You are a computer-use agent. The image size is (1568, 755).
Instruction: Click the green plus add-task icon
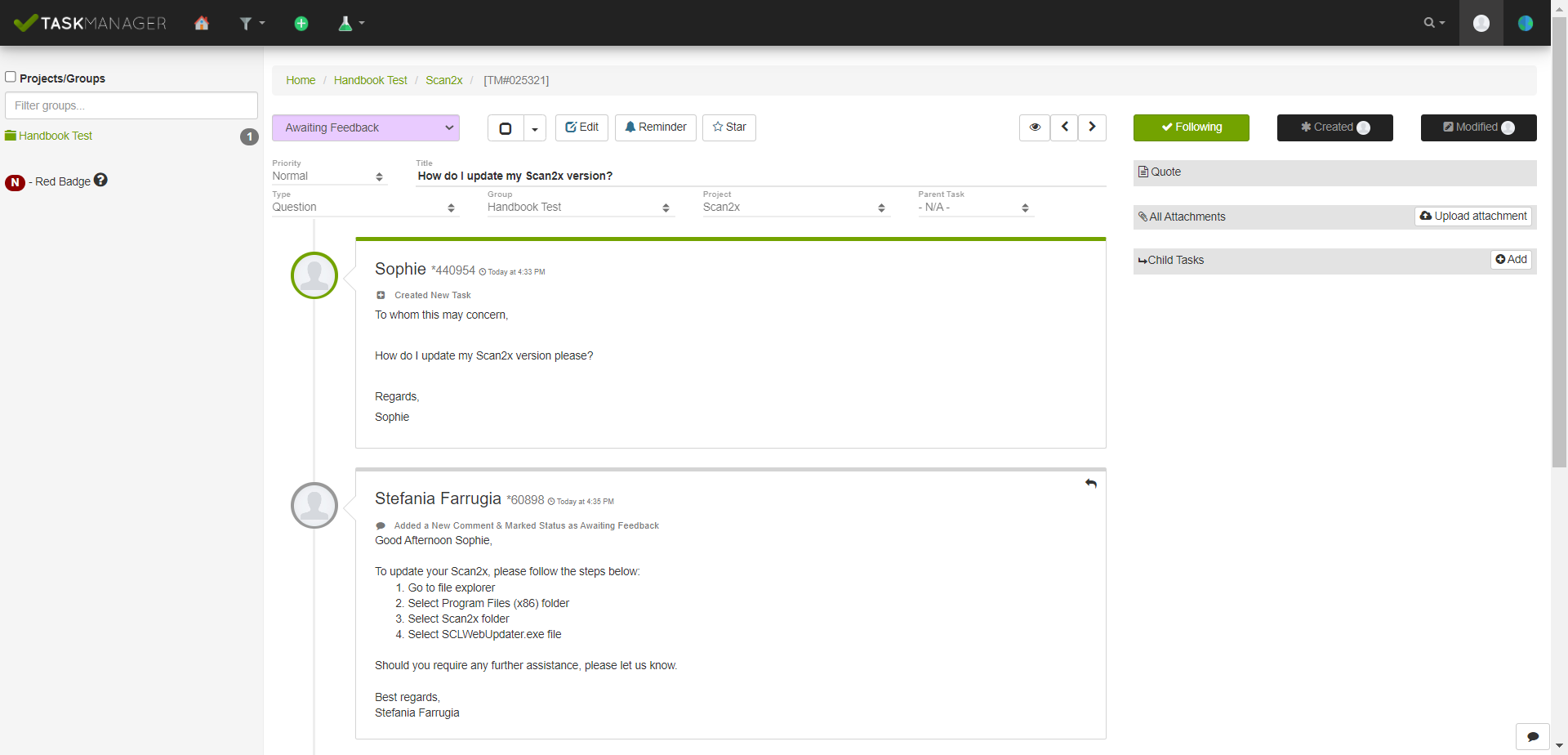[x=301, y=23]
